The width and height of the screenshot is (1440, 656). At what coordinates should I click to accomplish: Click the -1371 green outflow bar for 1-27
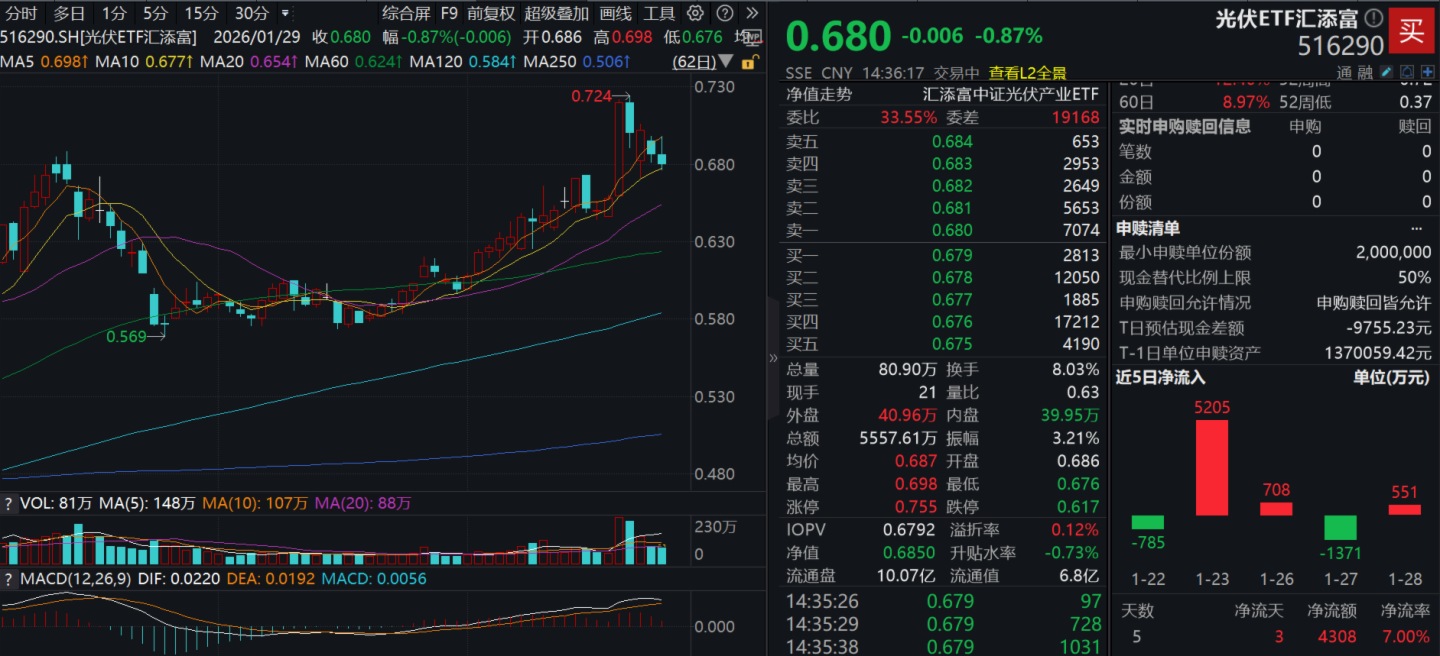pos(1340,528)
